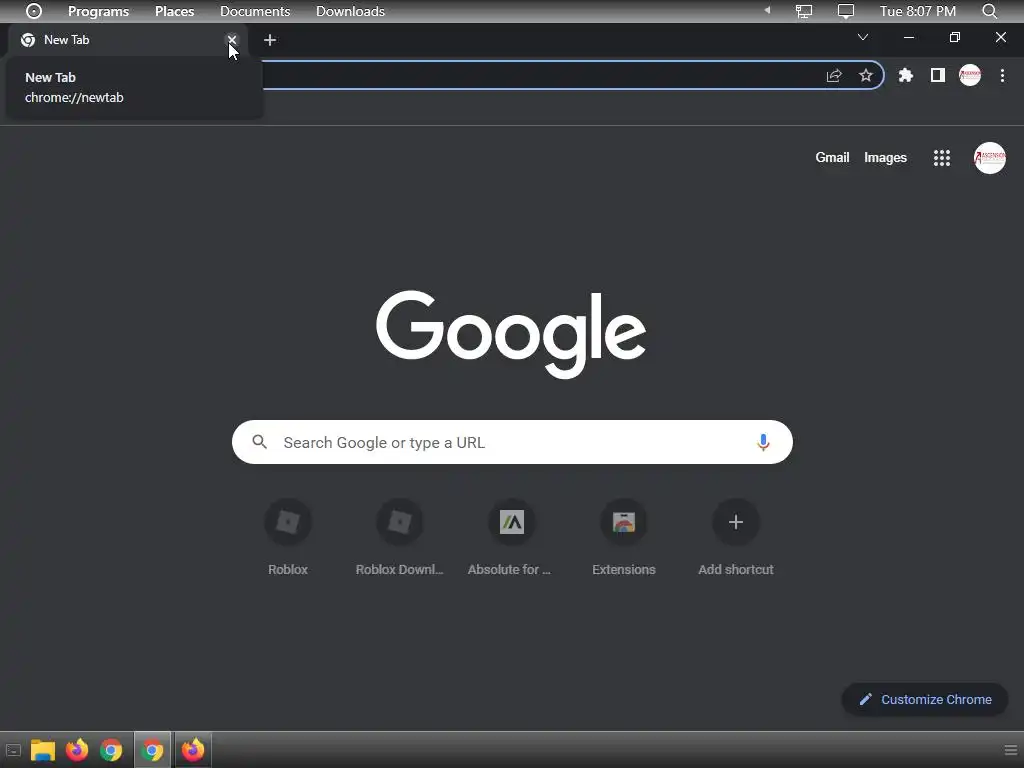Open the Gmail link
Viewport: 1024px width, 768px height.
[x=832, y=157]
